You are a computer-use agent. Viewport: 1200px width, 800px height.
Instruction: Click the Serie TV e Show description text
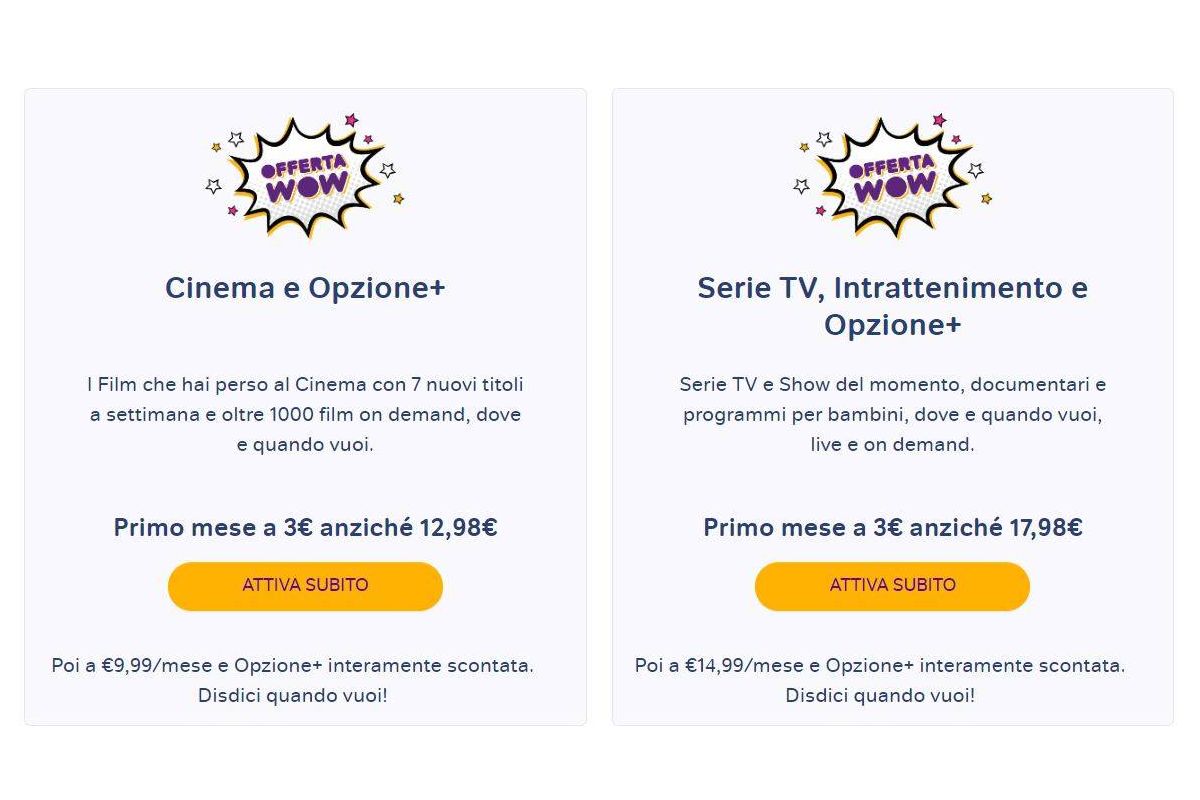(893, 414)
